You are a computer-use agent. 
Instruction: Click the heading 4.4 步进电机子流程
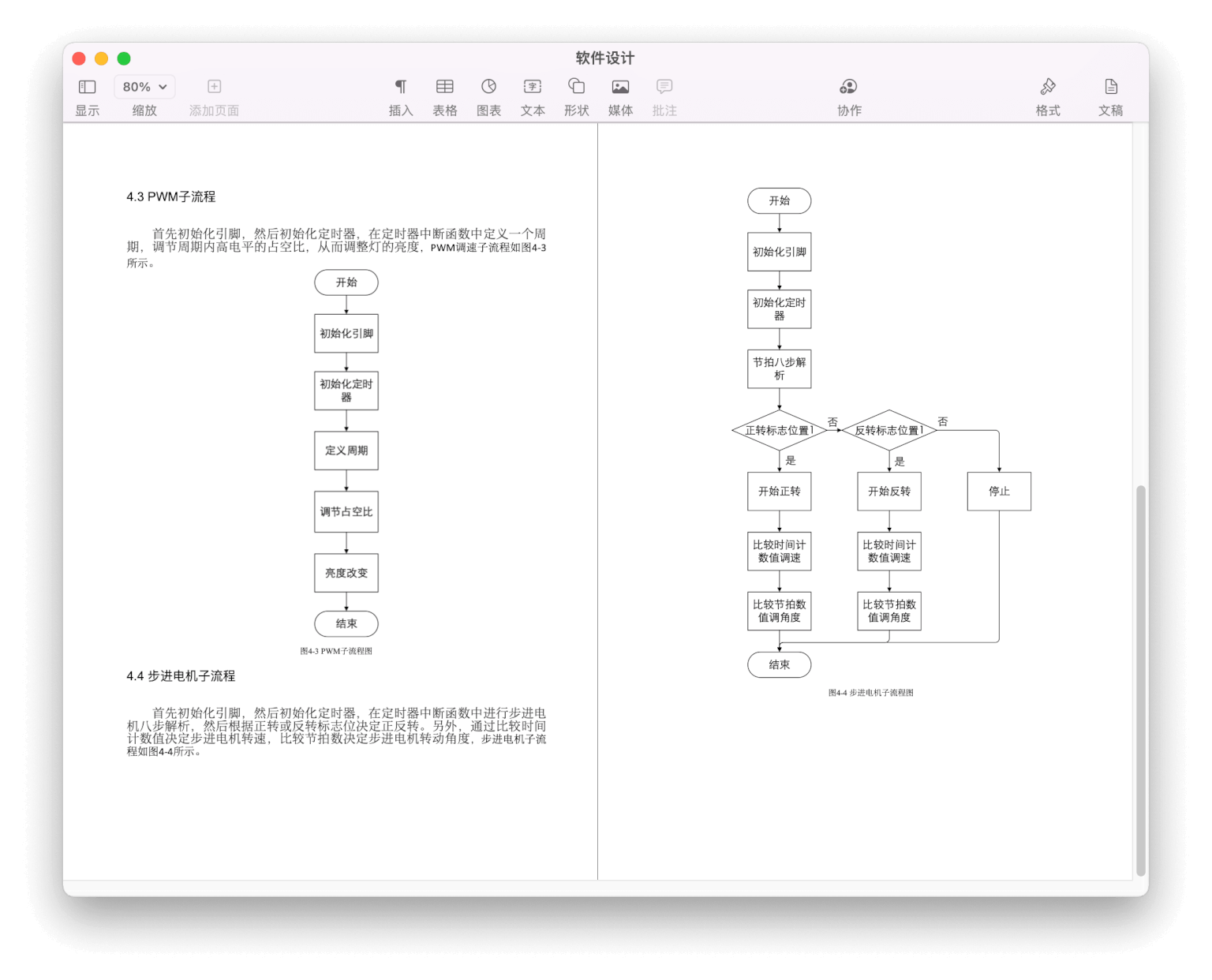coord(181,675)
